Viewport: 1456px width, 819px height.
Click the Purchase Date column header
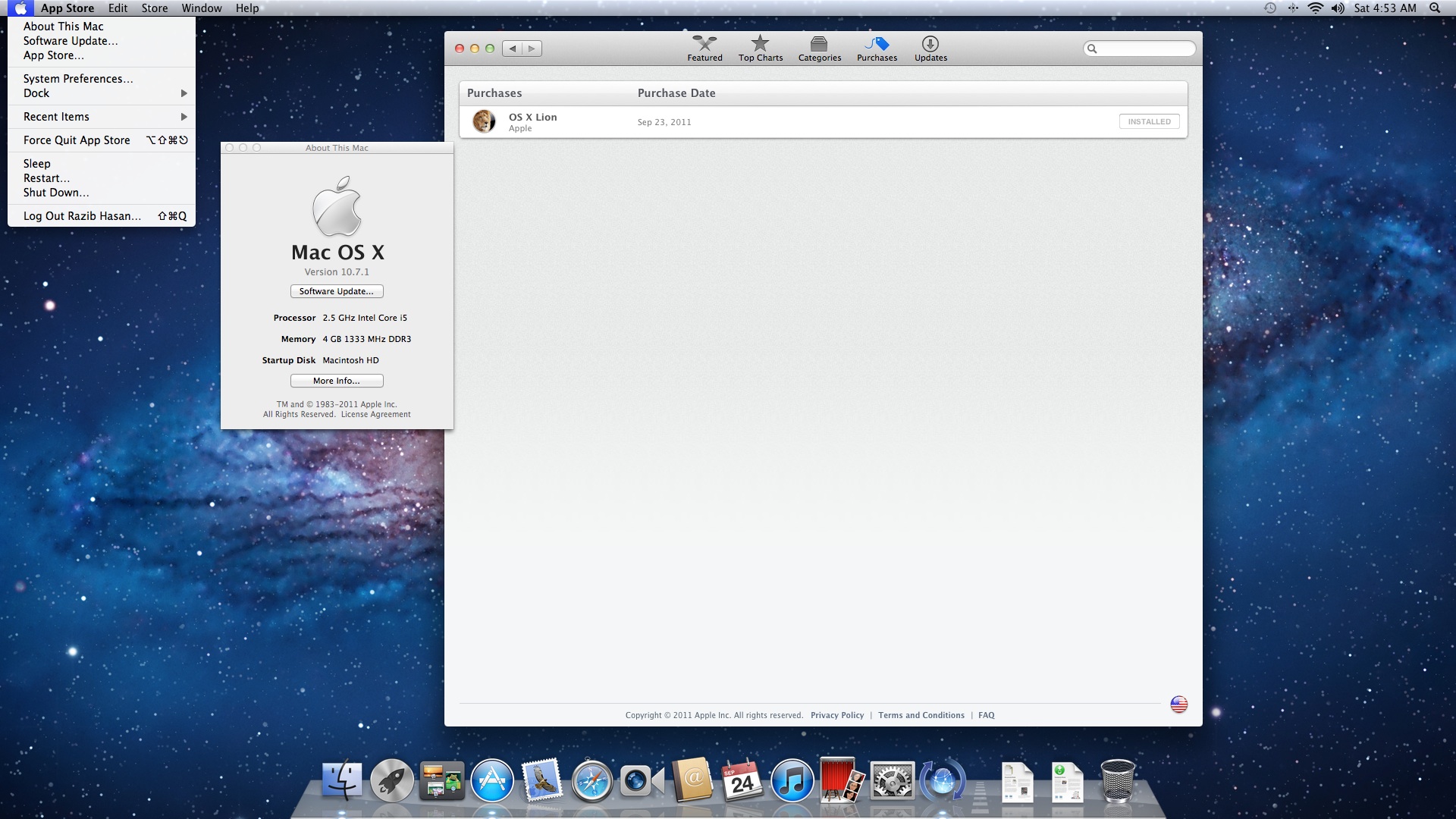(676, 93)
